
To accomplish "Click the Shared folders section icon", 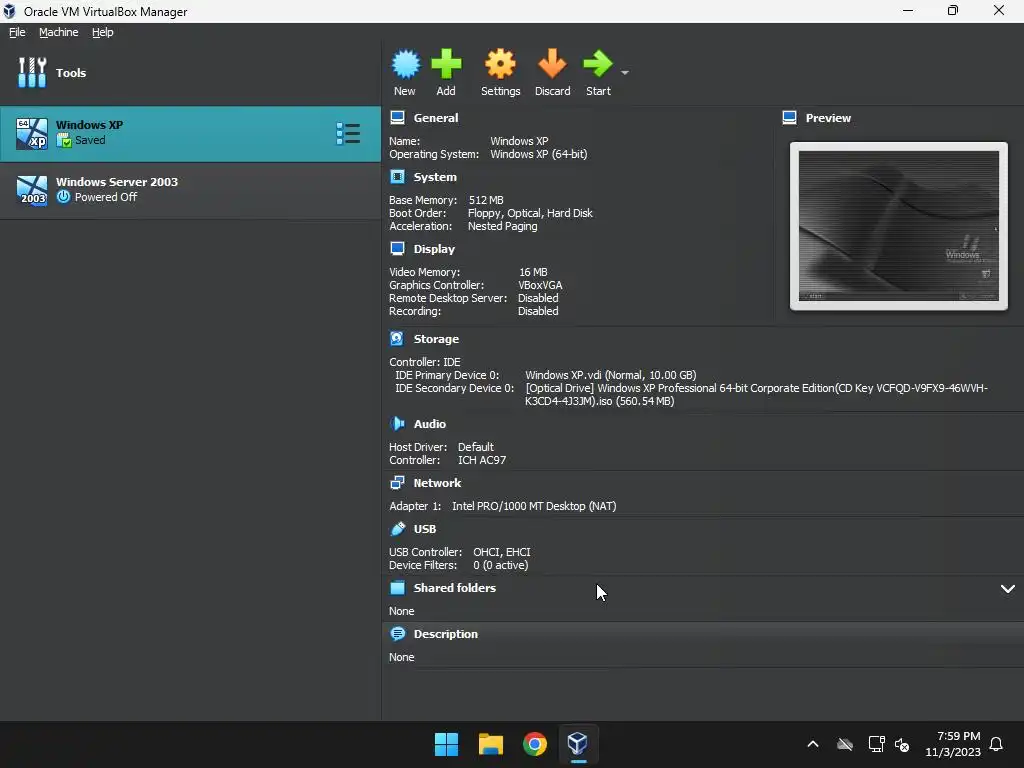I will (397, 588).
